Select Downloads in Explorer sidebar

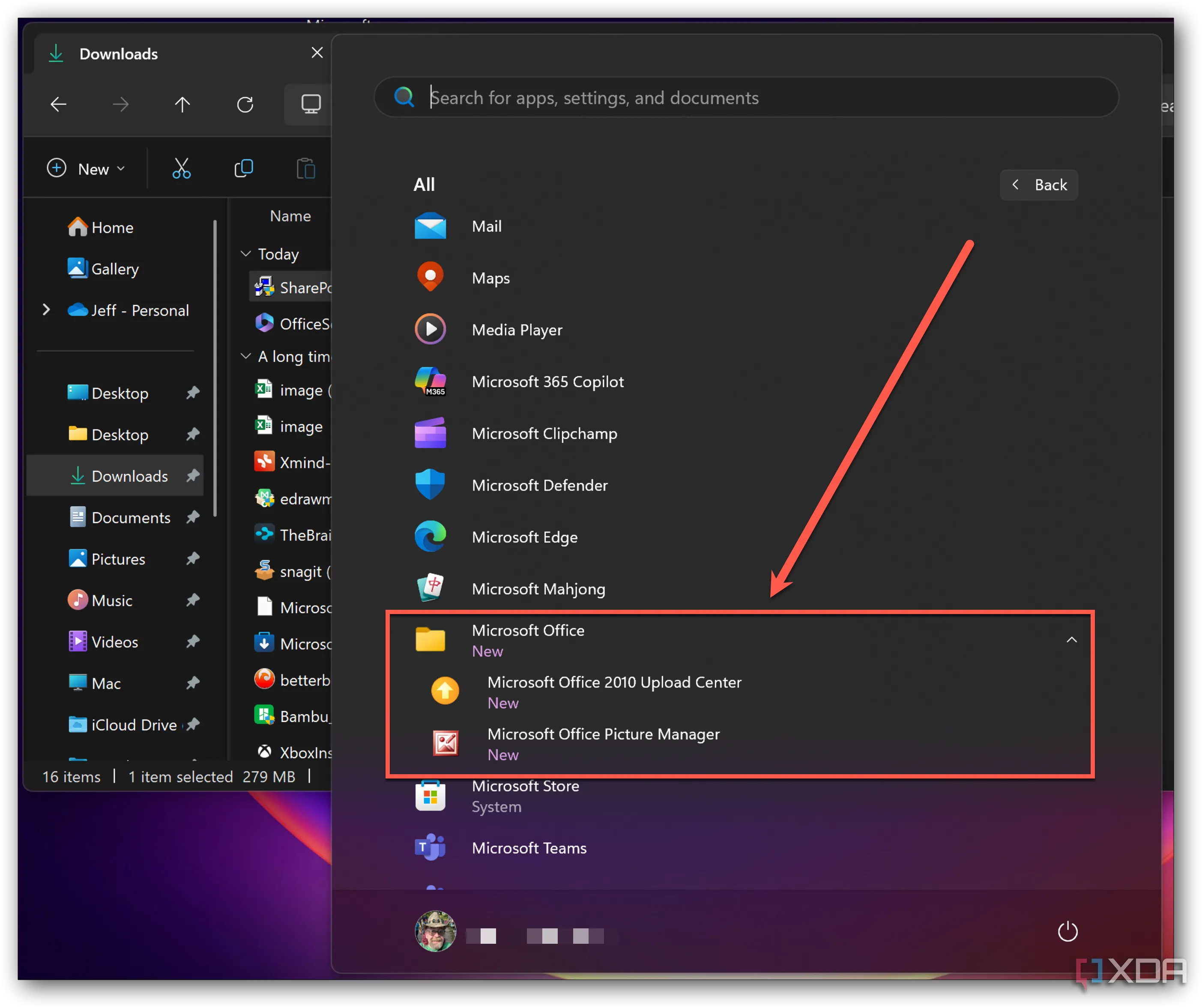point(116,476)
